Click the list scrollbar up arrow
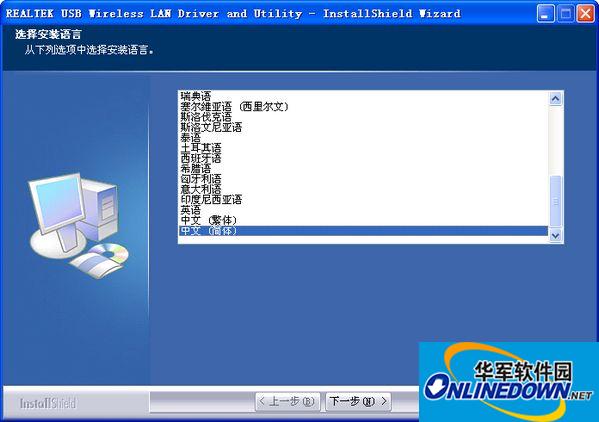This screenshot has width=599, height=422. pyautogui.click(x=555, y=99)
